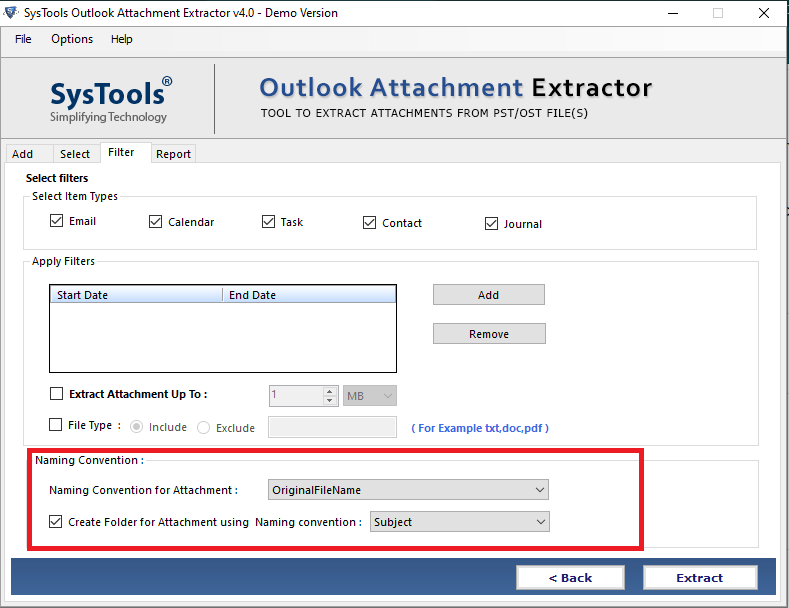Click Add date filter button
Image resolution: width=789 pixels, height=608 pixels.
[489, 295]
